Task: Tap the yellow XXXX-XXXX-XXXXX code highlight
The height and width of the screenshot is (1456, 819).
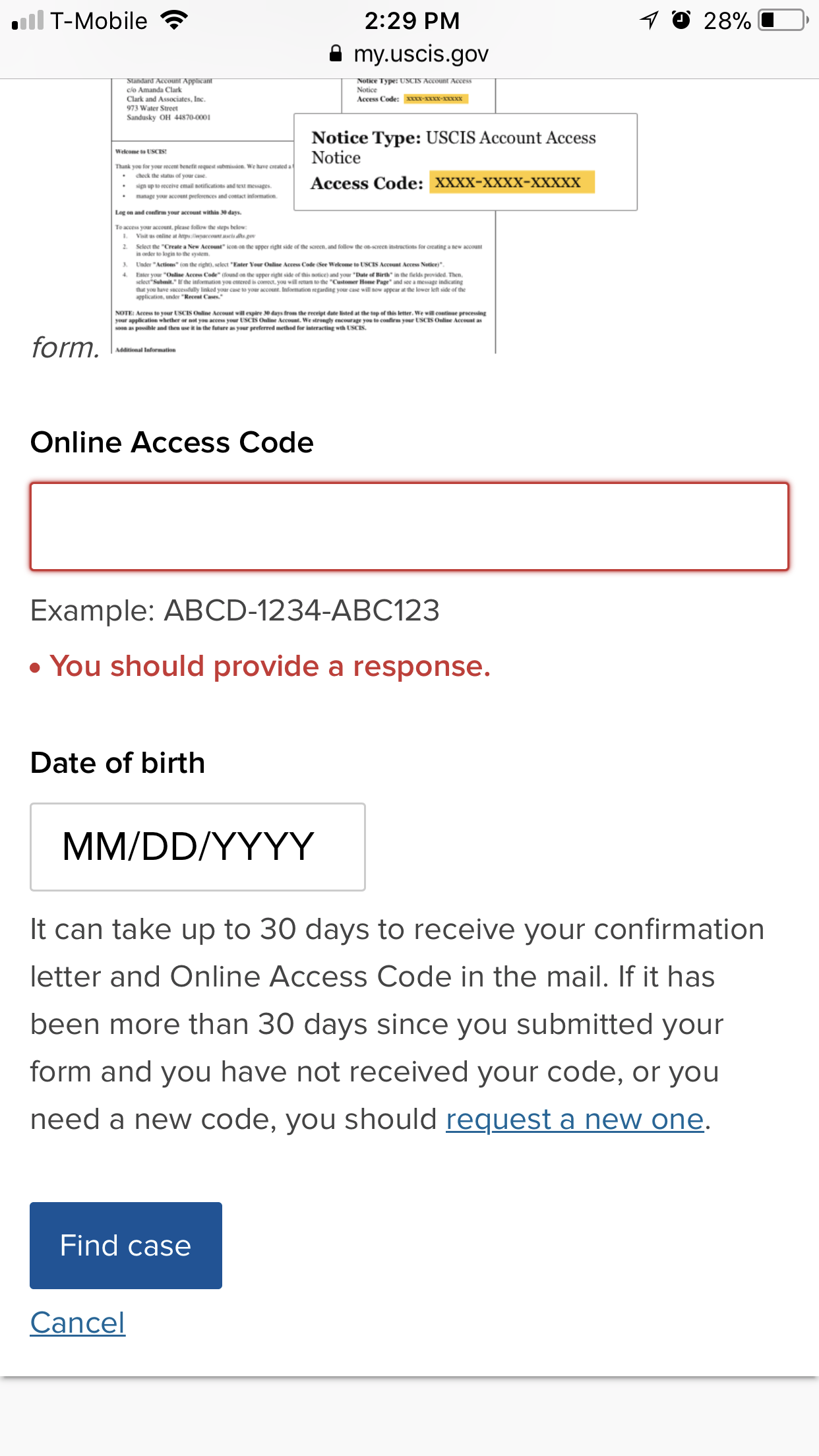Action: tap(512, 182)
